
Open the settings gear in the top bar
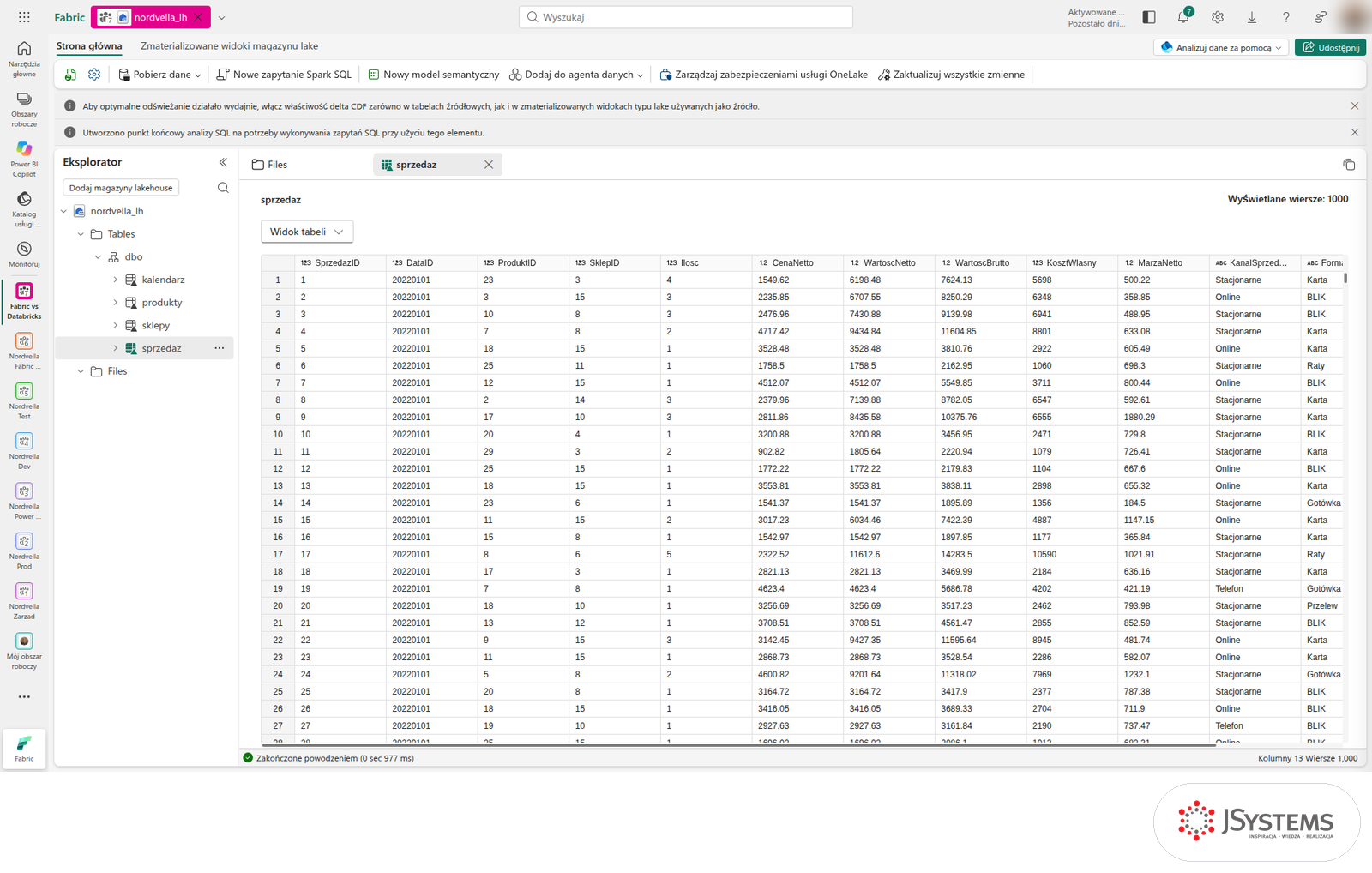pos(1218,17)
